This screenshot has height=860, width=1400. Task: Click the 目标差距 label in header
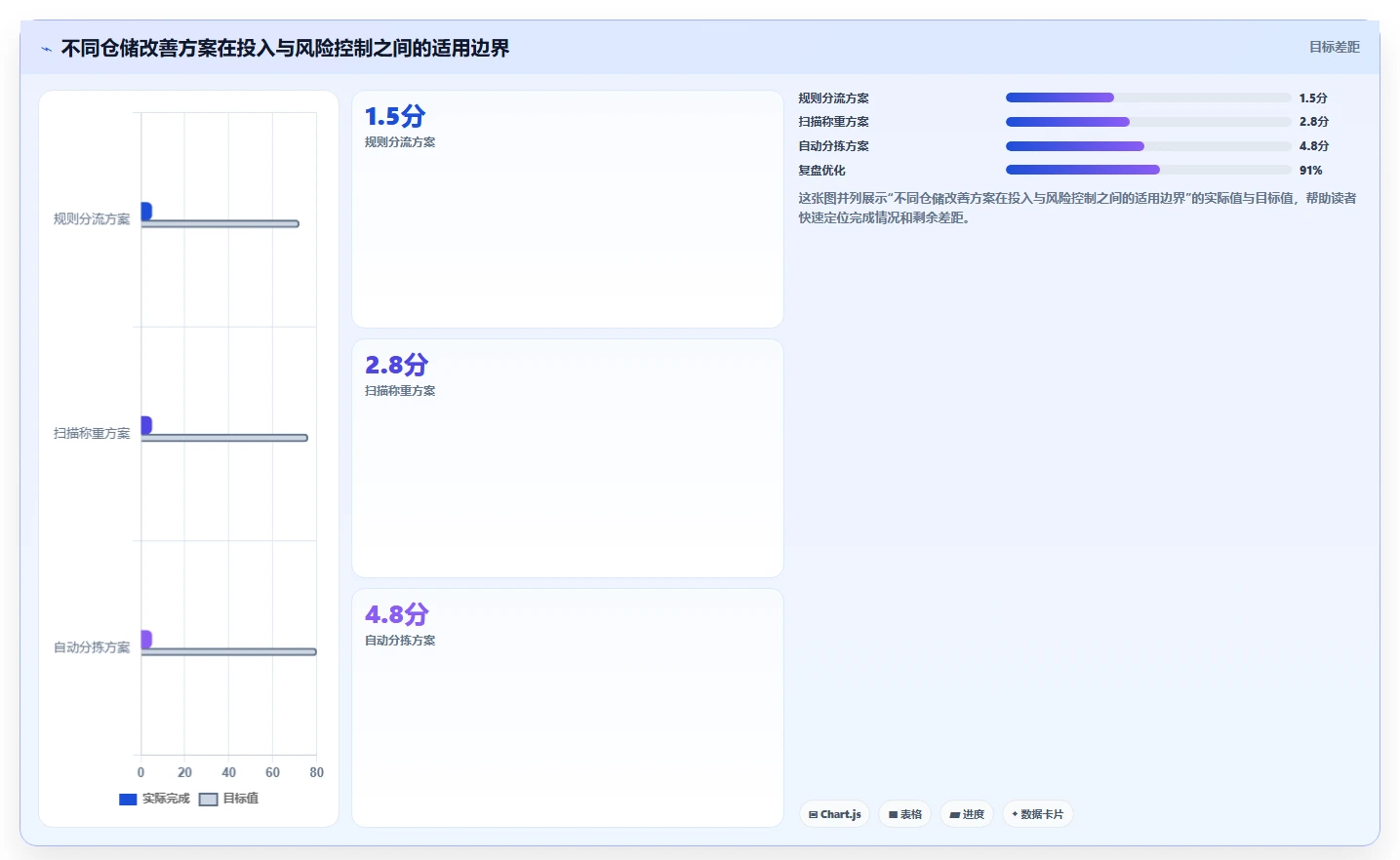click(1334, 47)
